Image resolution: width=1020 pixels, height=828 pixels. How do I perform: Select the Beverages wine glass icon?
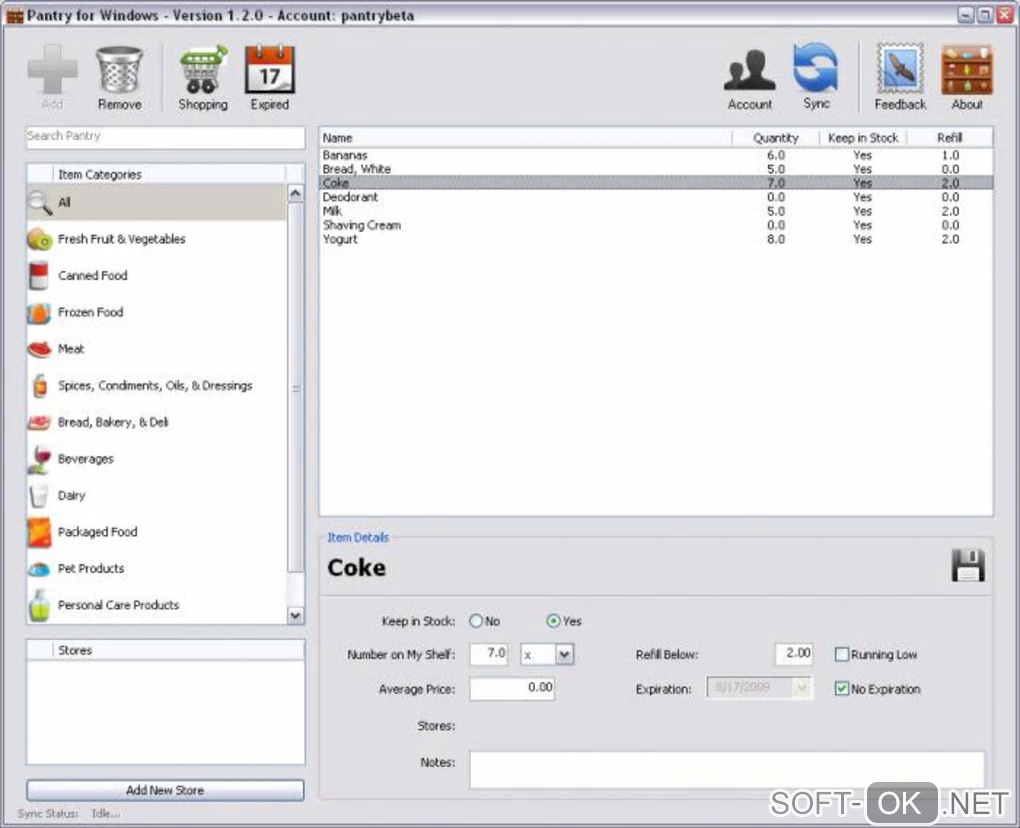[40, 459]
